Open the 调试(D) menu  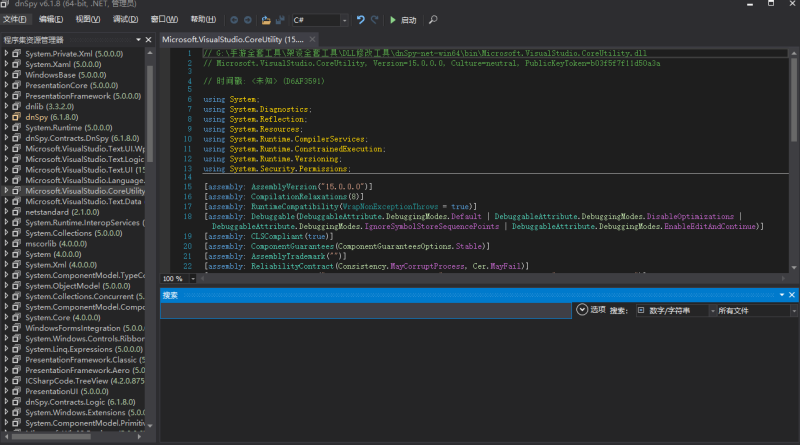click(126, 19)
